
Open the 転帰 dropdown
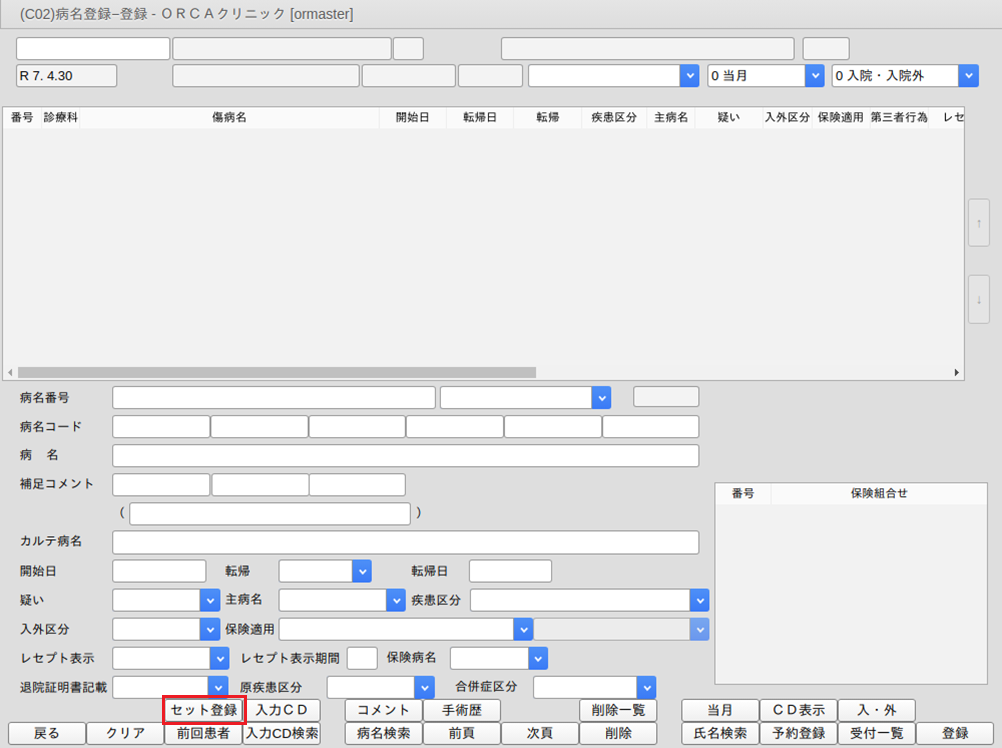click(325, 571)
